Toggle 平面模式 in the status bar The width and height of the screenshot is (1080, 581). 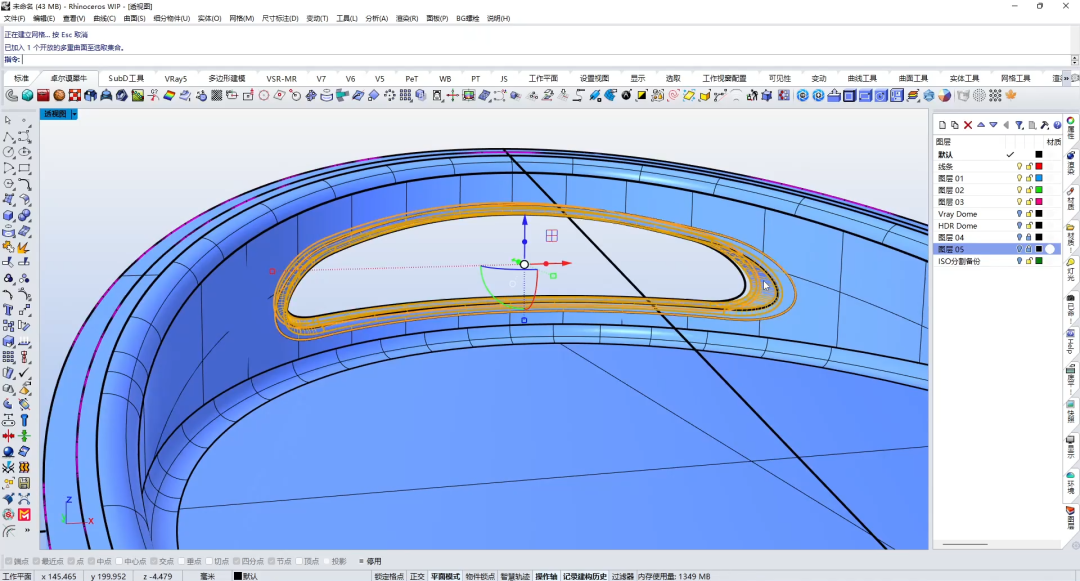pos(445,576)
